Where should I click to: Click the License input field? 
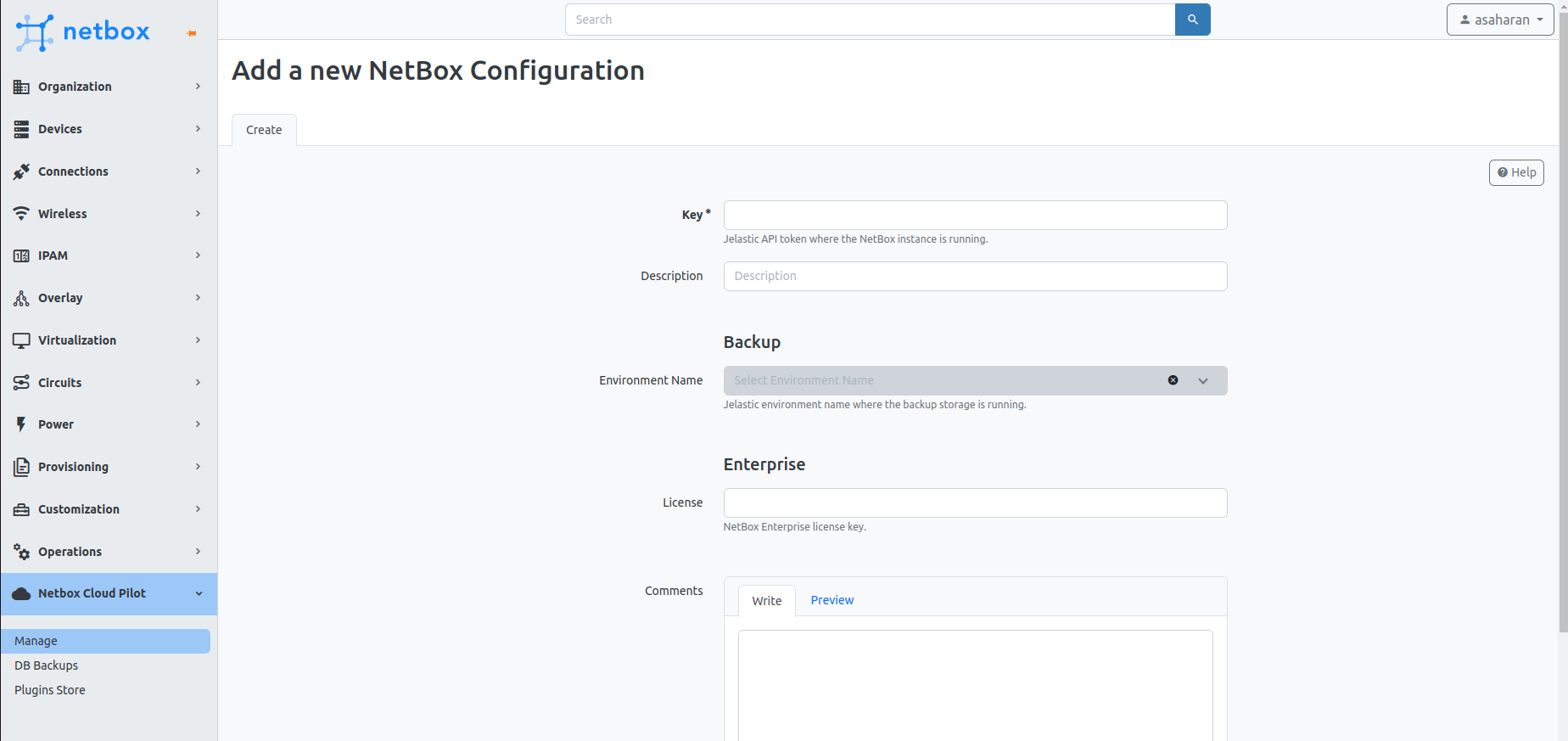coord(975,502)
